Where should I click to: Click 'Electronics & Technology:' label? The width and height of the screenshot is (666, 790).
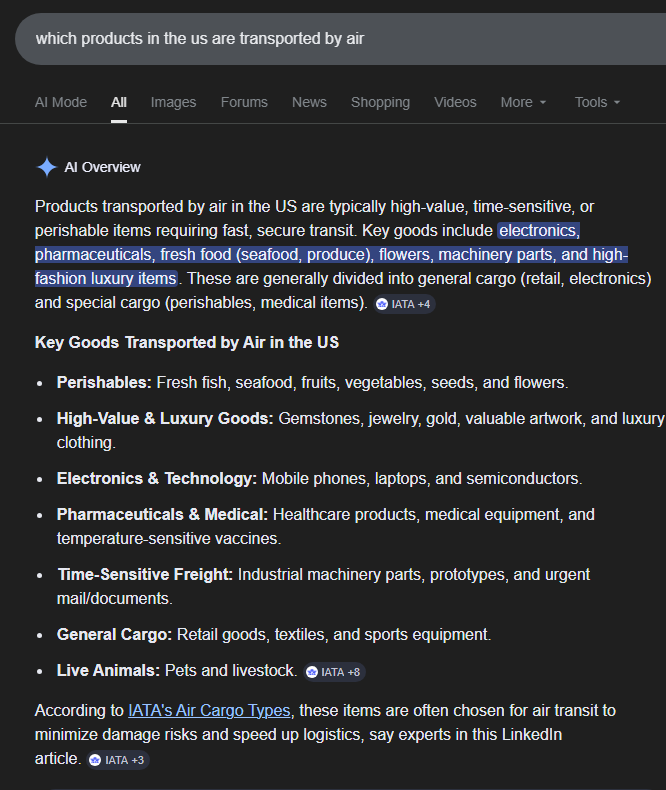pyautogui.click(x=157, y=479)
